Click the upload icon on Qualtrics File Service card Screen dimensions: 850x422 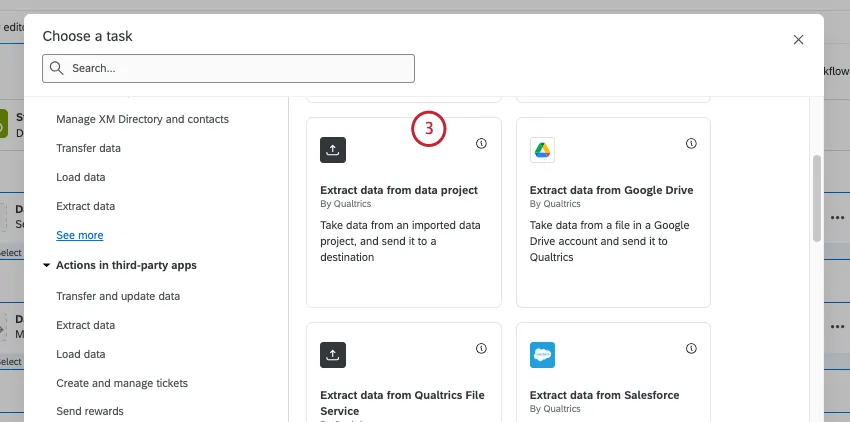(x=333, y=355)
